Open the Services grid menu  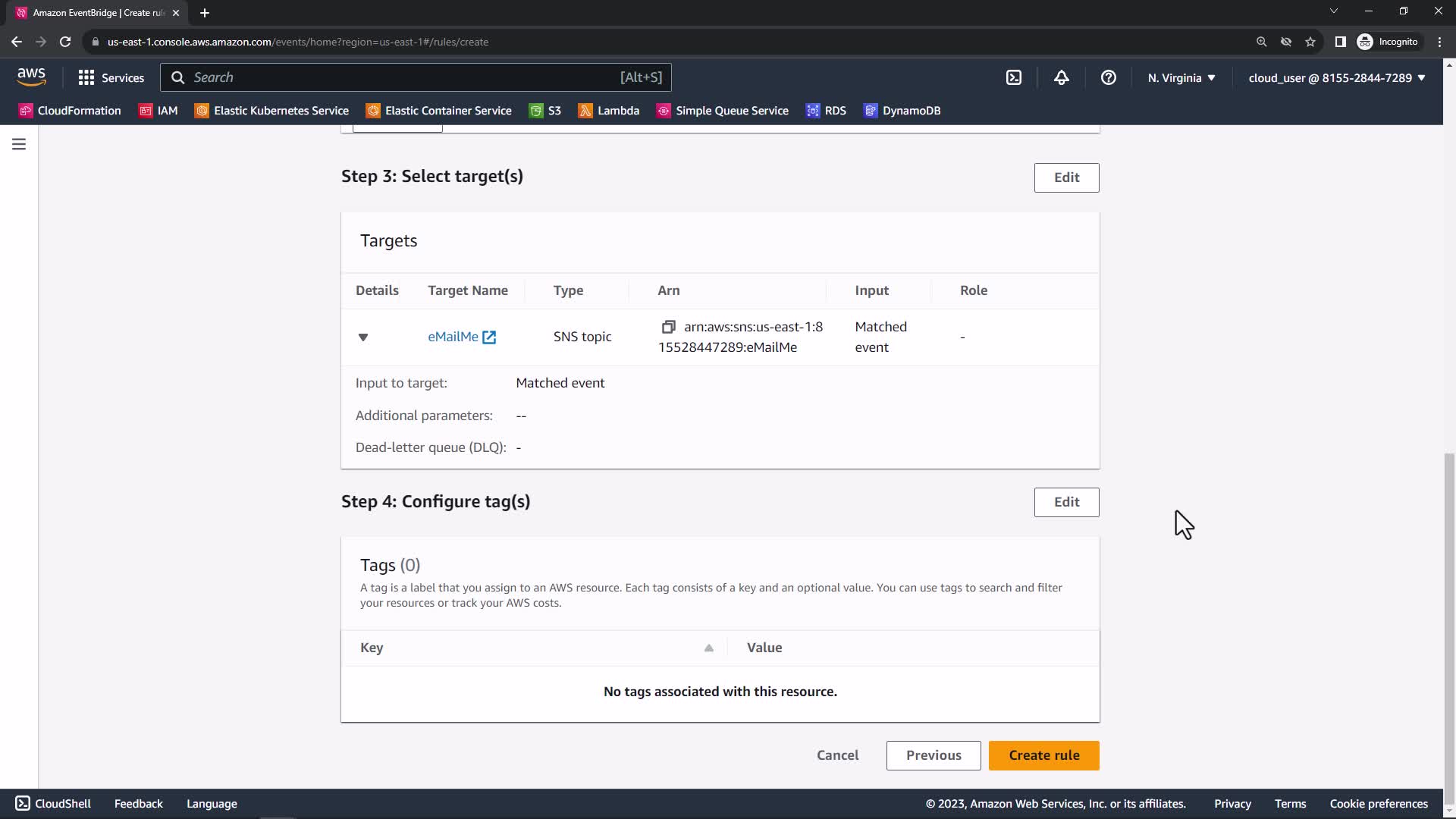[x=111, y=78]
